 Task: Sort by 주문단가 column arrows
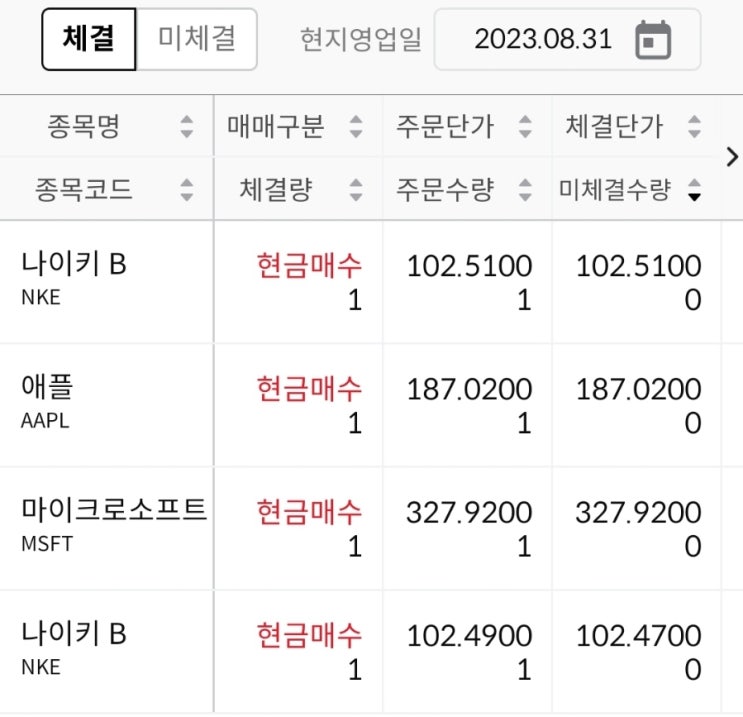tap(525, 127)
